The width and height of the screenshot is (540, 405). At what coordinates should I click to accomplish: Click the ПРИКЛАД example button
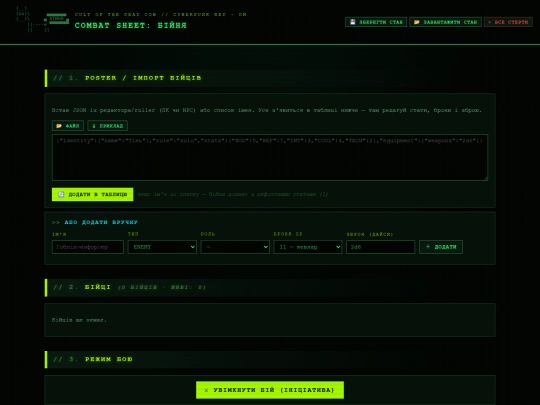tap(107, 126)
